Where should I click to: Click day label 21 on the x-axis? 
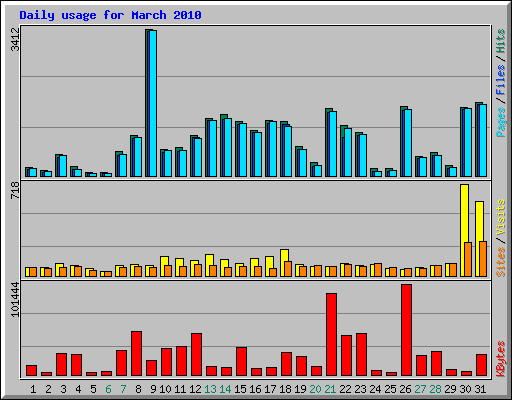click(x=330, y=389)
